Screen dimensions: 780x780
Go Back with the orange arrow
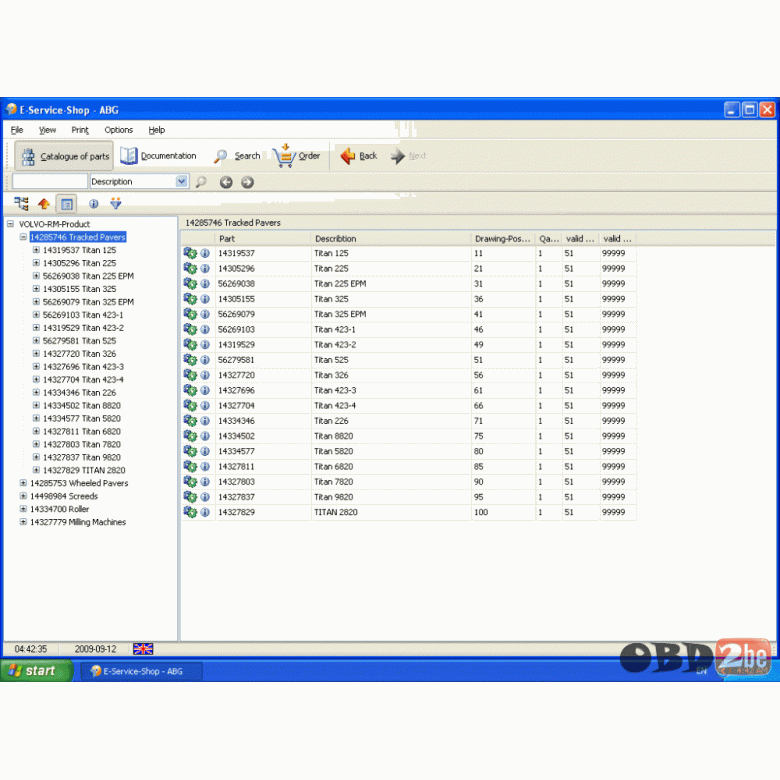pyautogui.click(x=359, y=156)
